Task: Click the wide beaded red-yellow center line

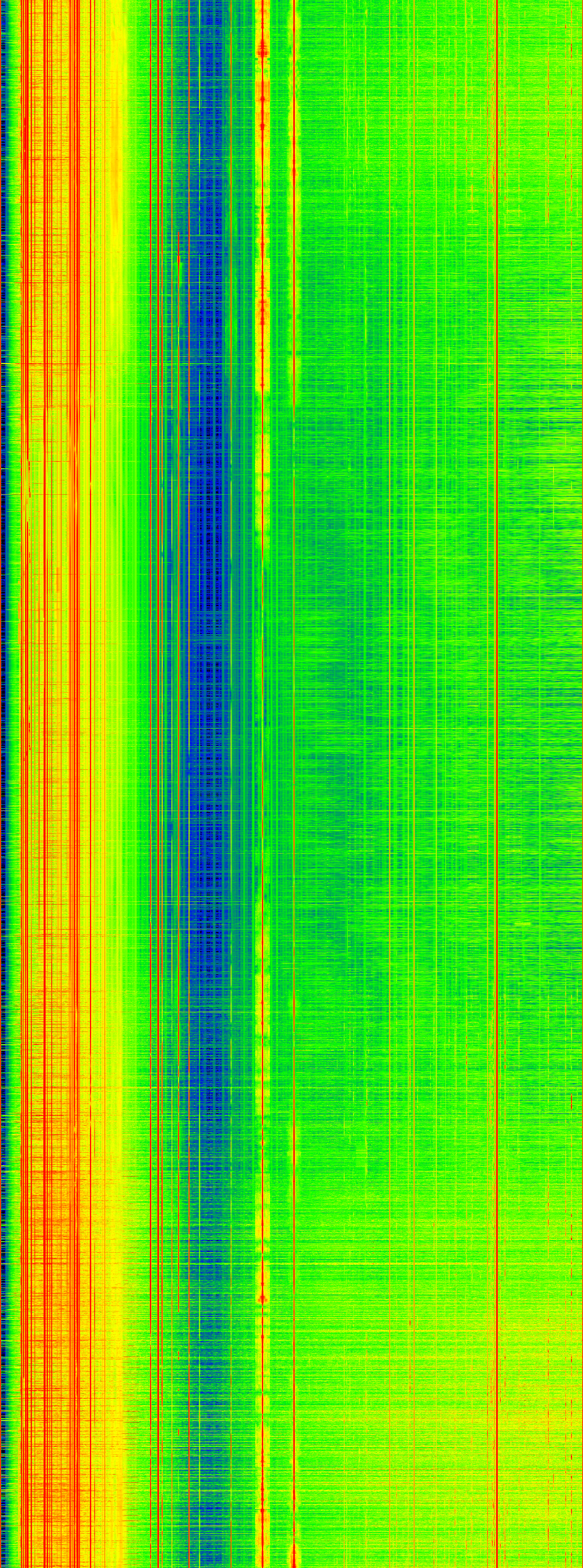Action: point(263,791)
